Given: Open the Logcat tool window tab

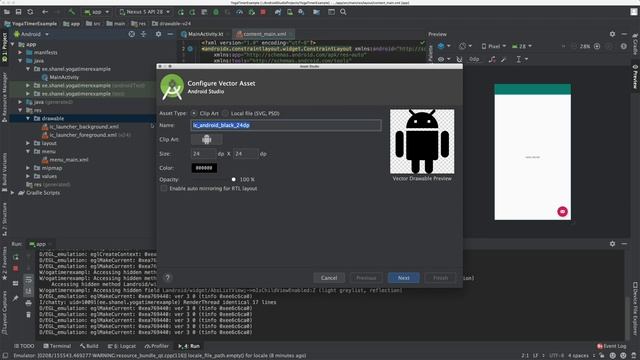Looking at the screenshot, I should (x=122, y=346).
